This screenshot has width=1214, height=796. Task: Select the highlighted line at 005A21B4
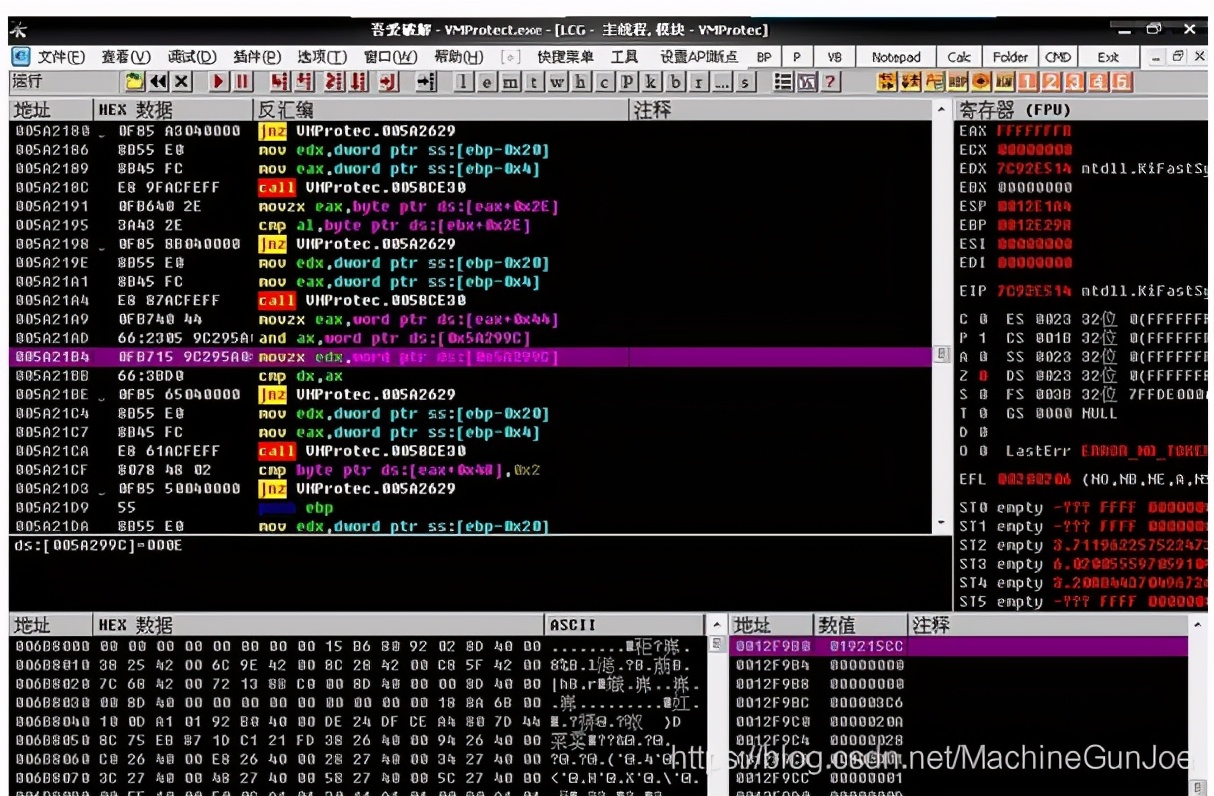tap(471, 357)
